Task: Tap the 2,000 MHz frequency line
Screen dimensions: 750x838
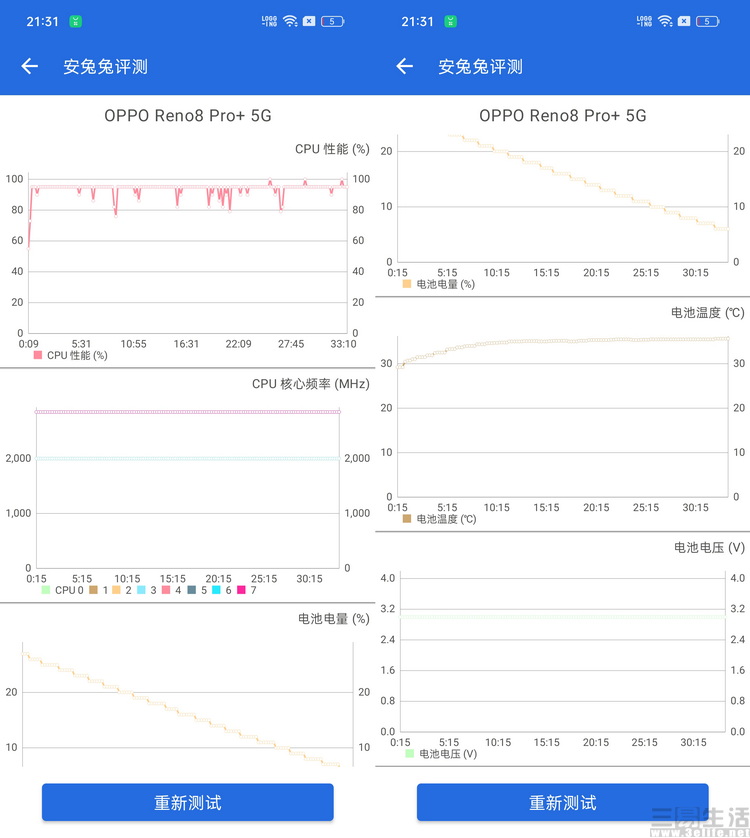Action: (188, 459)
